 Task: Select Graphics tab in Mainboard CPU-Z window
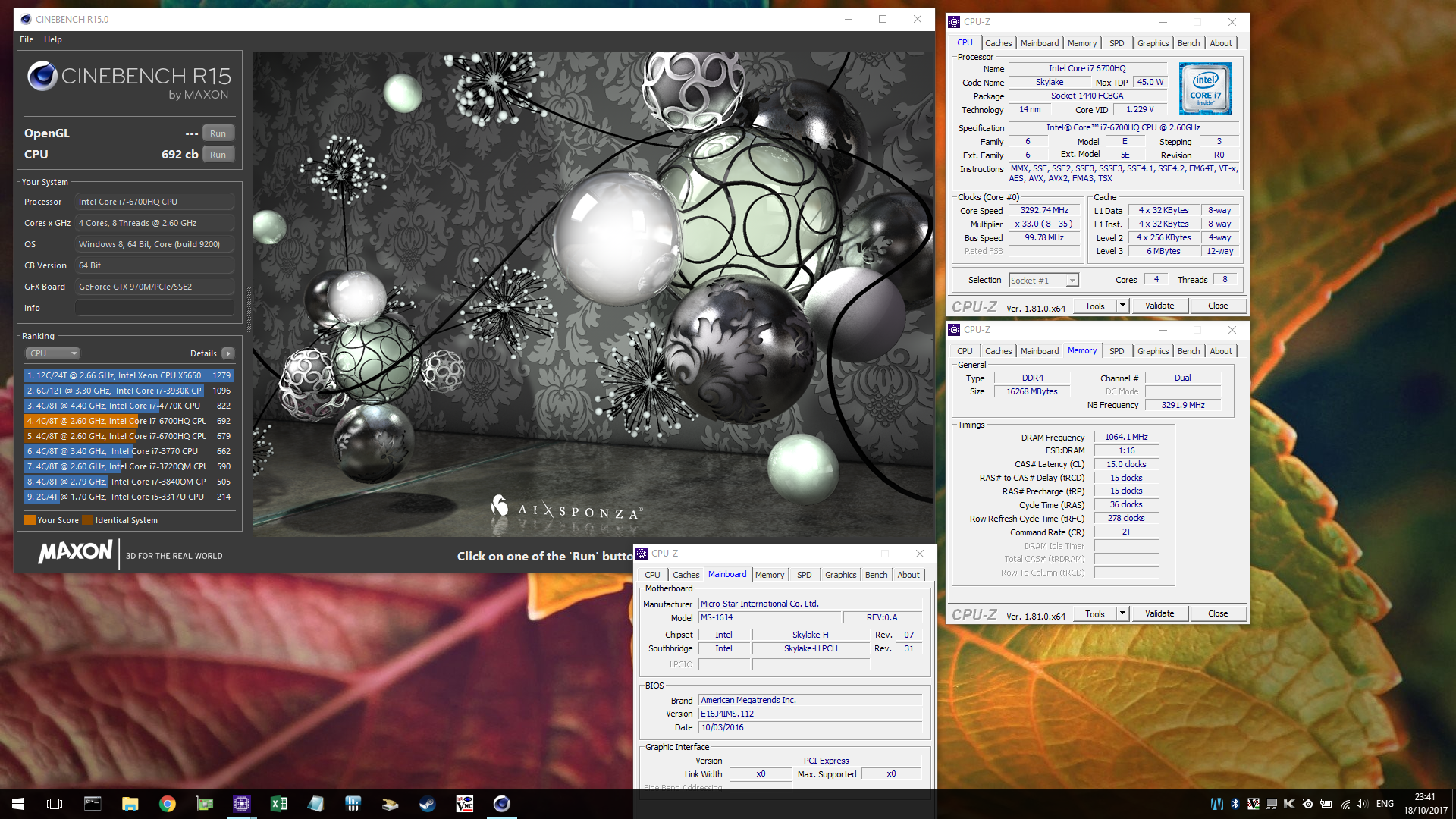click(840, 575)
